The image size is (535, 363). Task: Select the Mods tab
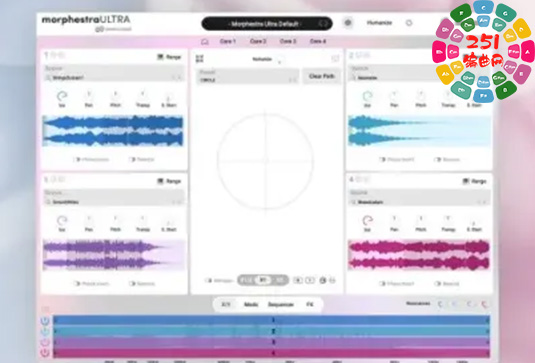pyautogui.click(x=251, y=304)
